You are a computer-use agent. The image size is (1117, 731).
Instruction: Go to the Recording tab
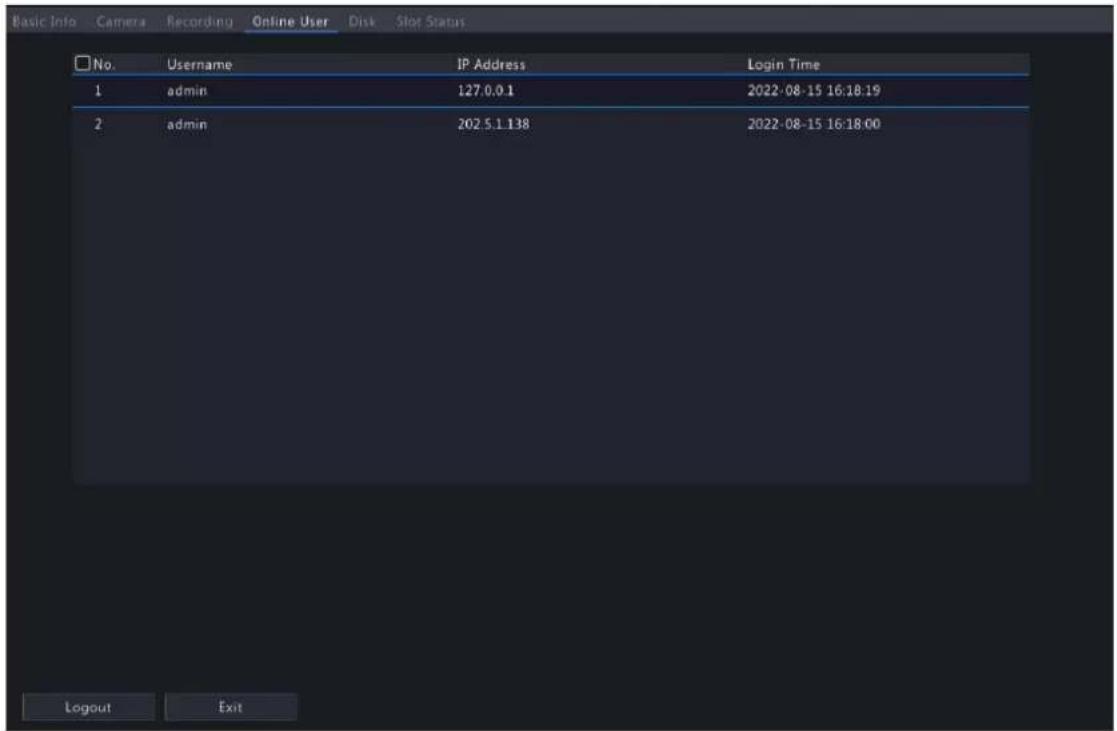click(199, 21)
